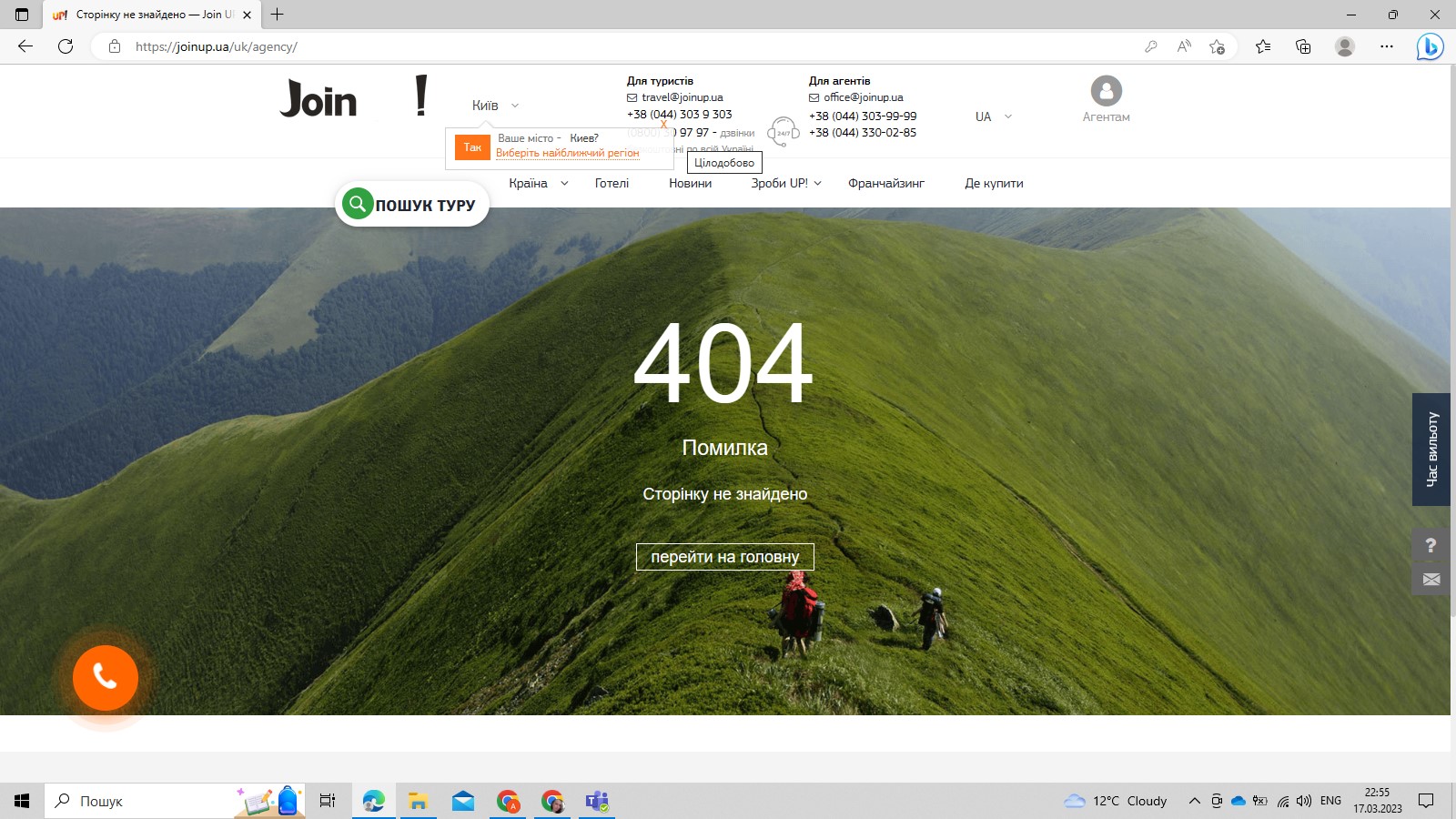
Task: Click the перейти на головну button
Action: point(724,557)
